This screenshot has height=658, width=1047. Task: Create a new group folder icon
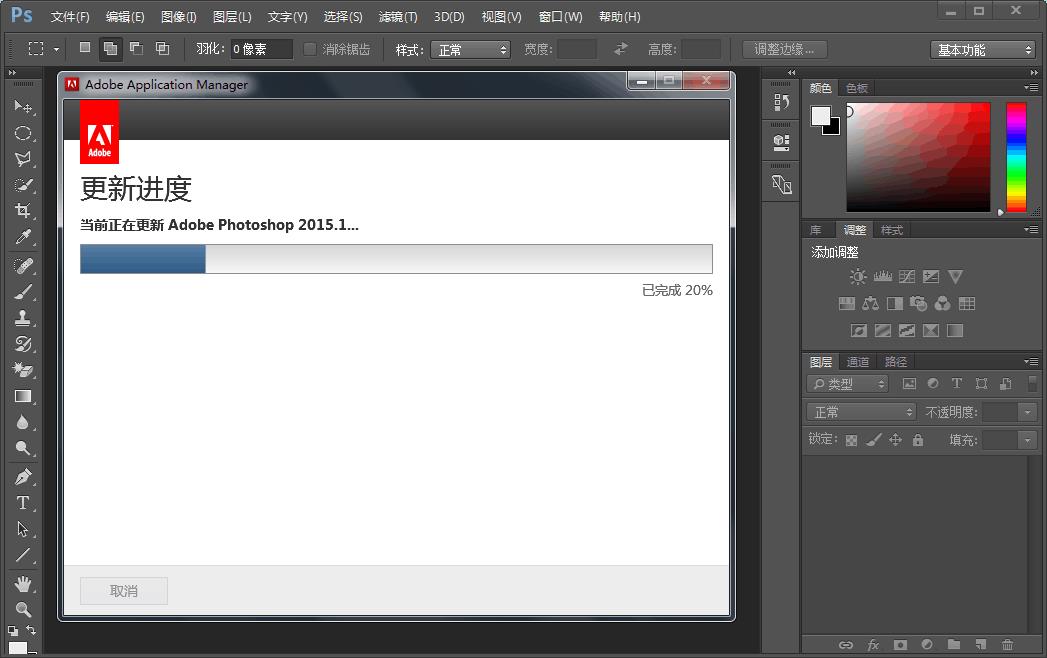[954, 645]
